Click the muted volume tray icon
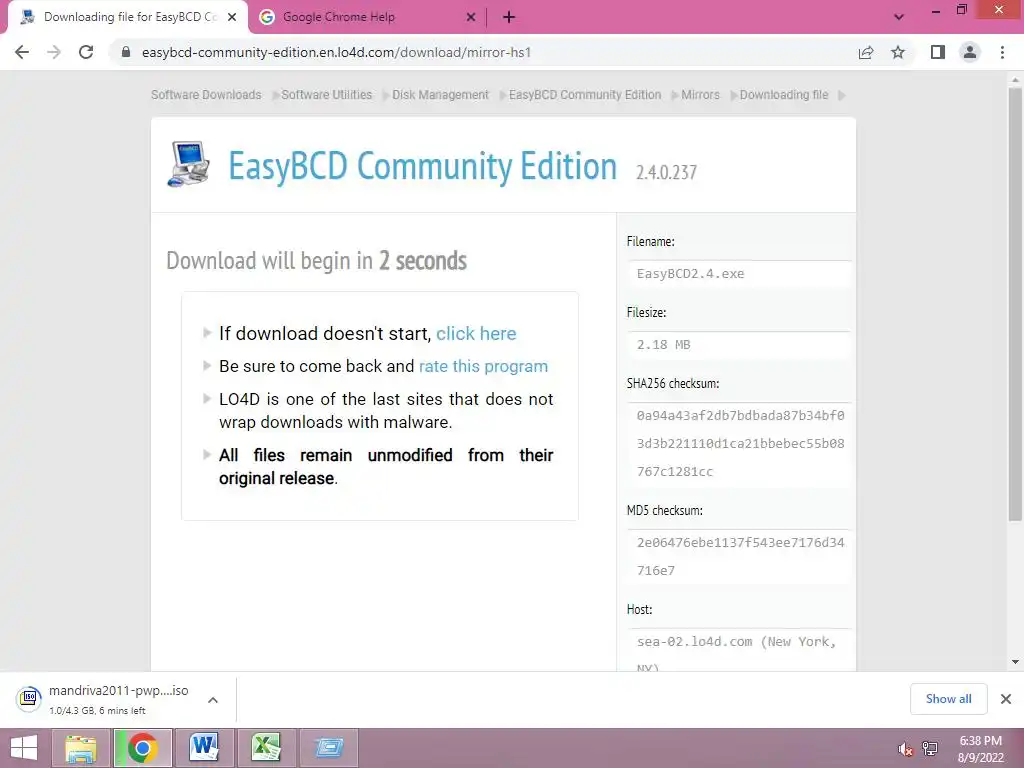The height and width of the screenshot is (768, 1024). (905, 749)
